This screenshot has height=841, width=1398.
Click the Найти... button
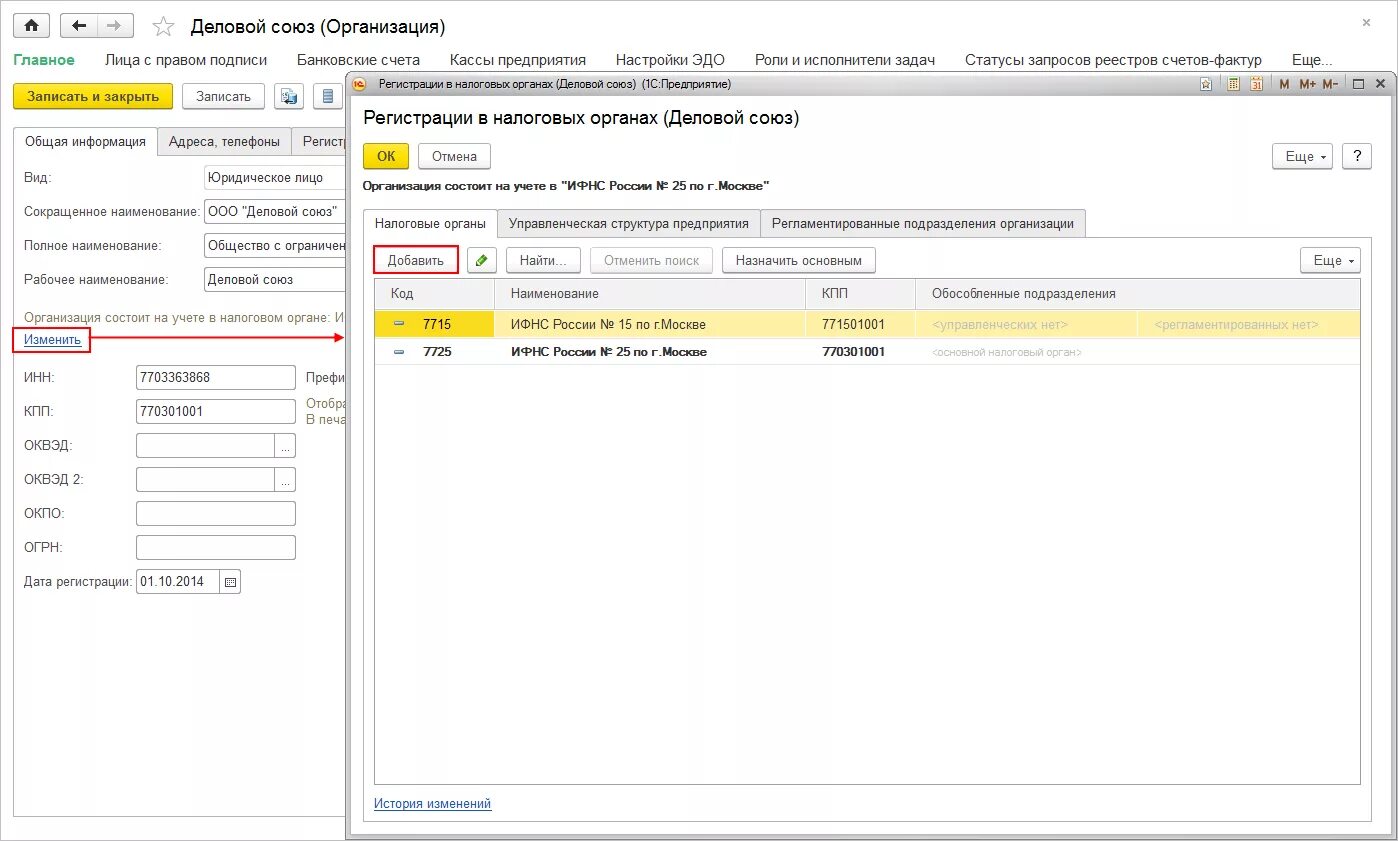coord(543,260)
